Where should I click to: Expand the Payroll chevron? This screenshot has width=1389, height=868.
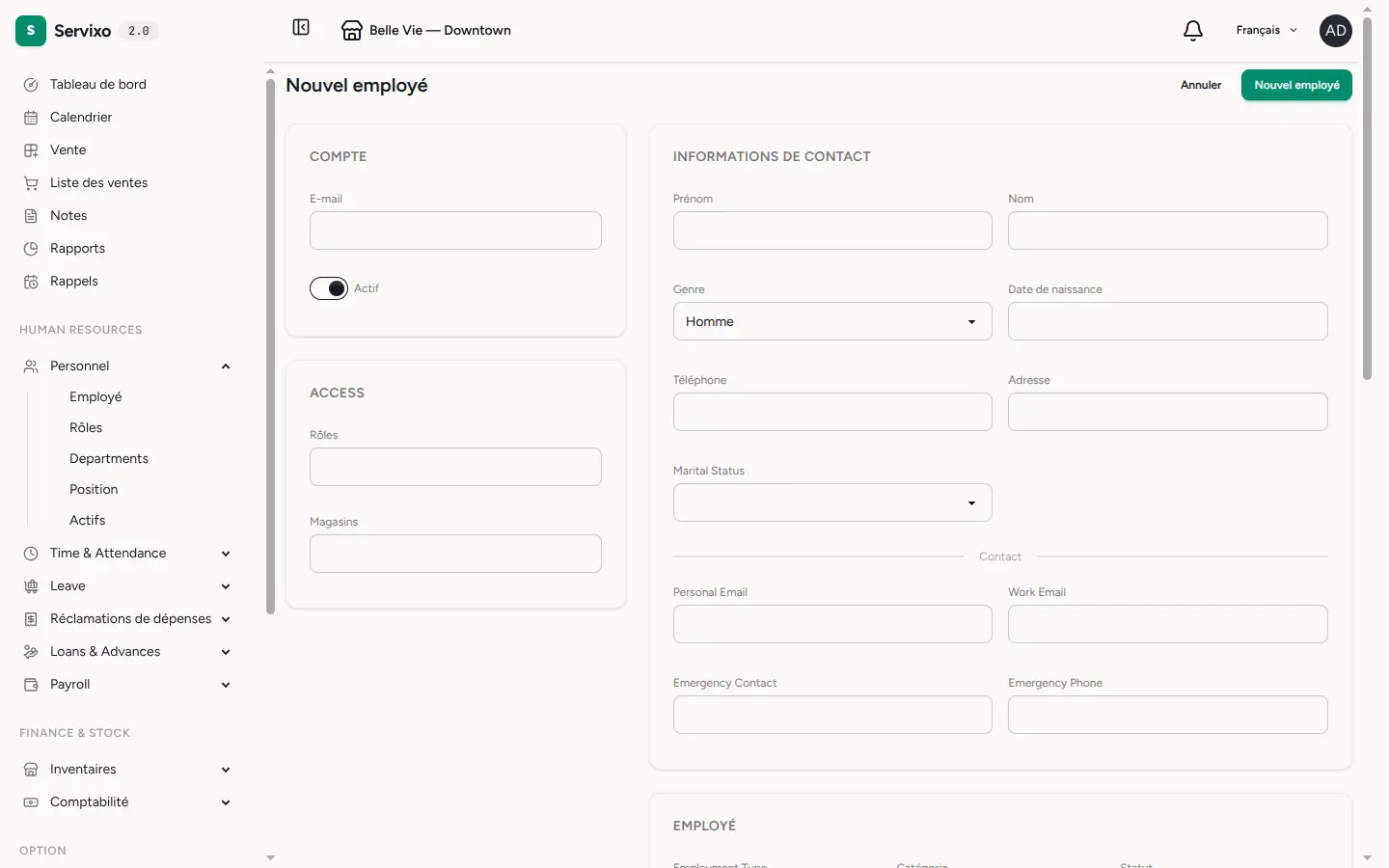click(226, 685)
